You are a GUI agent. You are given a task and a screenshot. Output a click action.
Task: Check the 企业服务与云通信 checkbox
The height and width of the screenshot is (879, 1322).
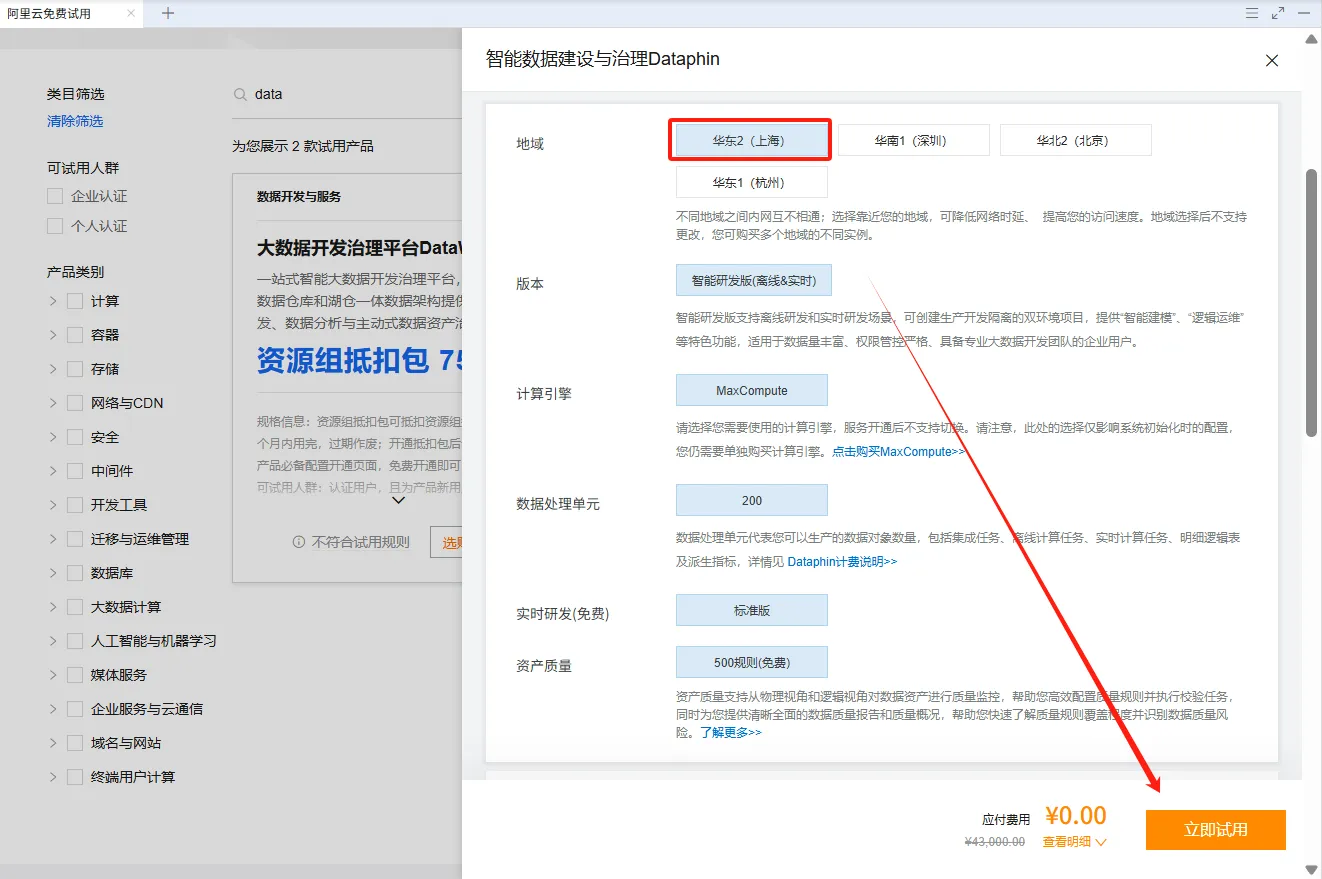[x=75, y=709]
